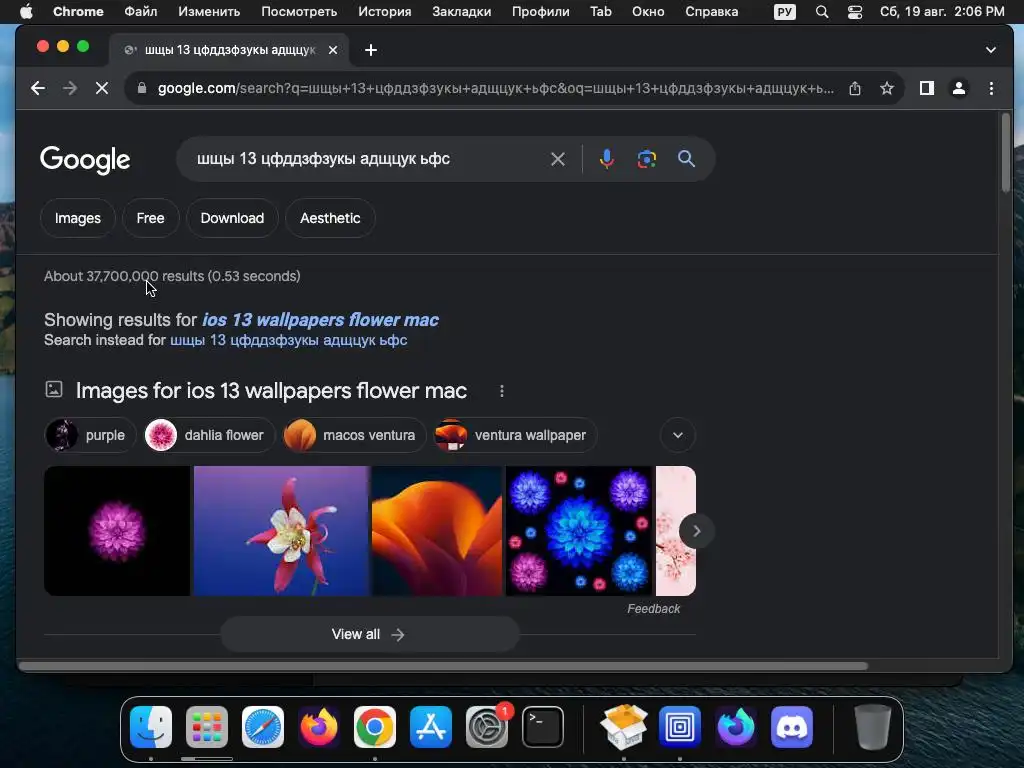Click corrected query ios 13 wallpapers flower mac

[320, 320]
